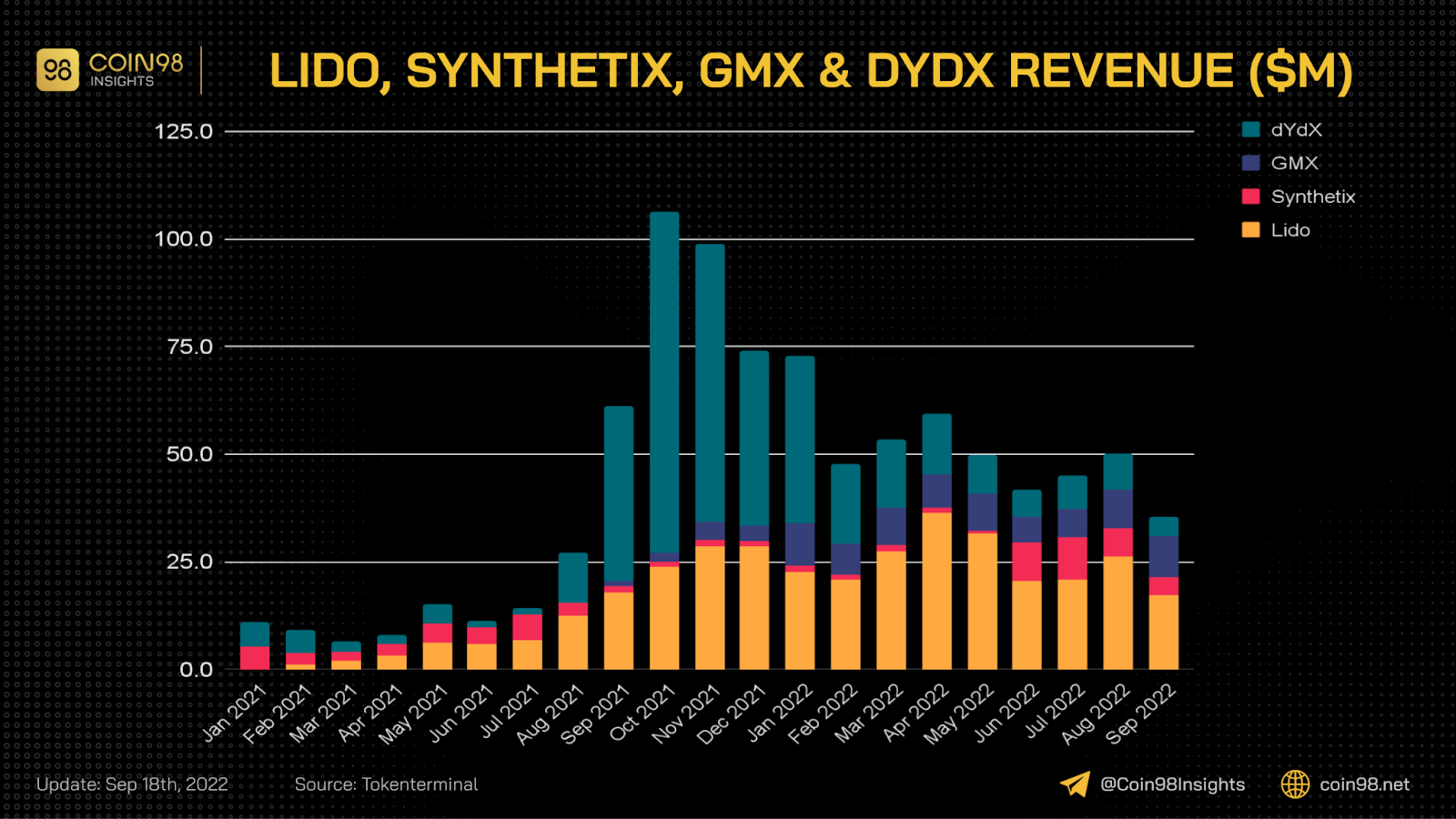Click the Telegram paper plane icon

coord(1075,784)
